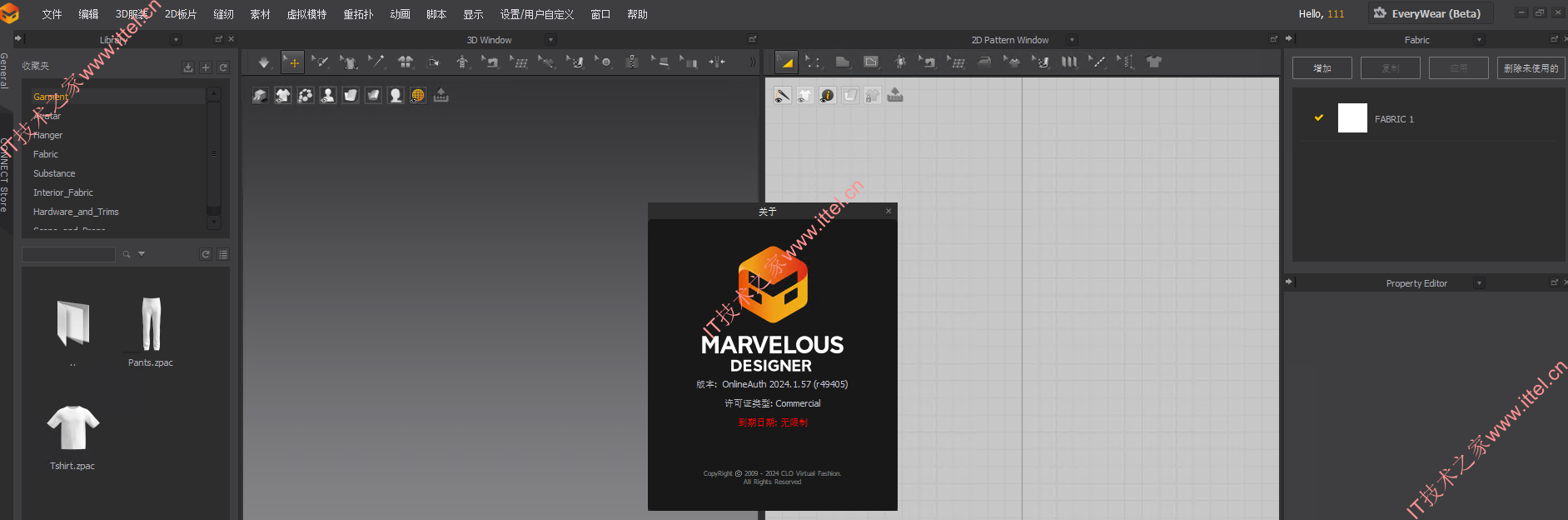Activate the Select/Move tool in 3D toolbar
The height and width of the screenshot is (520, 1568).
pos(292,62)
